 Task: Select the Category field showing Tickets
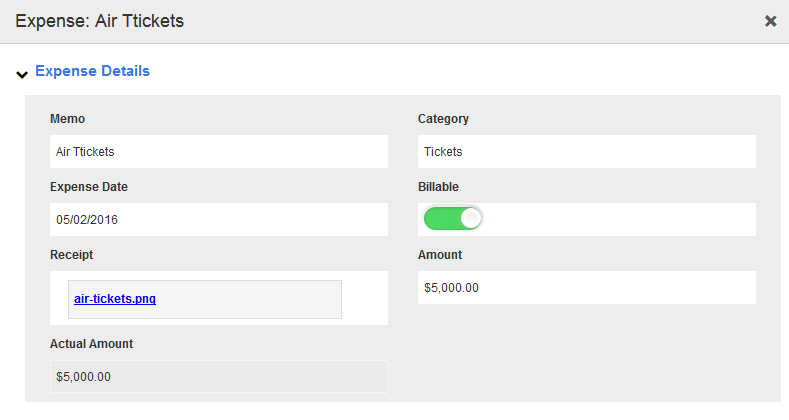click(586, 152)
